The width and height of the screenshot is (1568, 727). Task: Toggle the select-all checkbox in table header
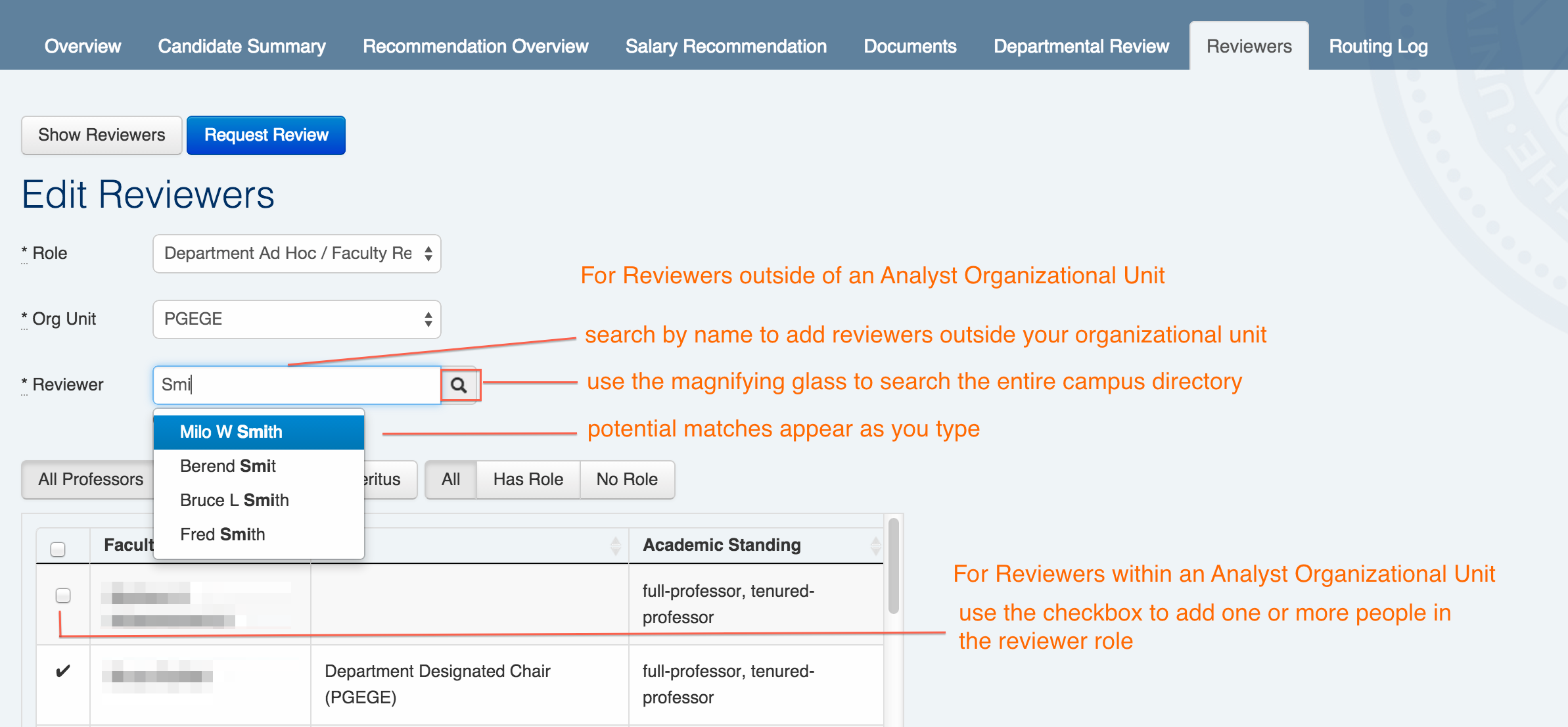click(58, 549)
